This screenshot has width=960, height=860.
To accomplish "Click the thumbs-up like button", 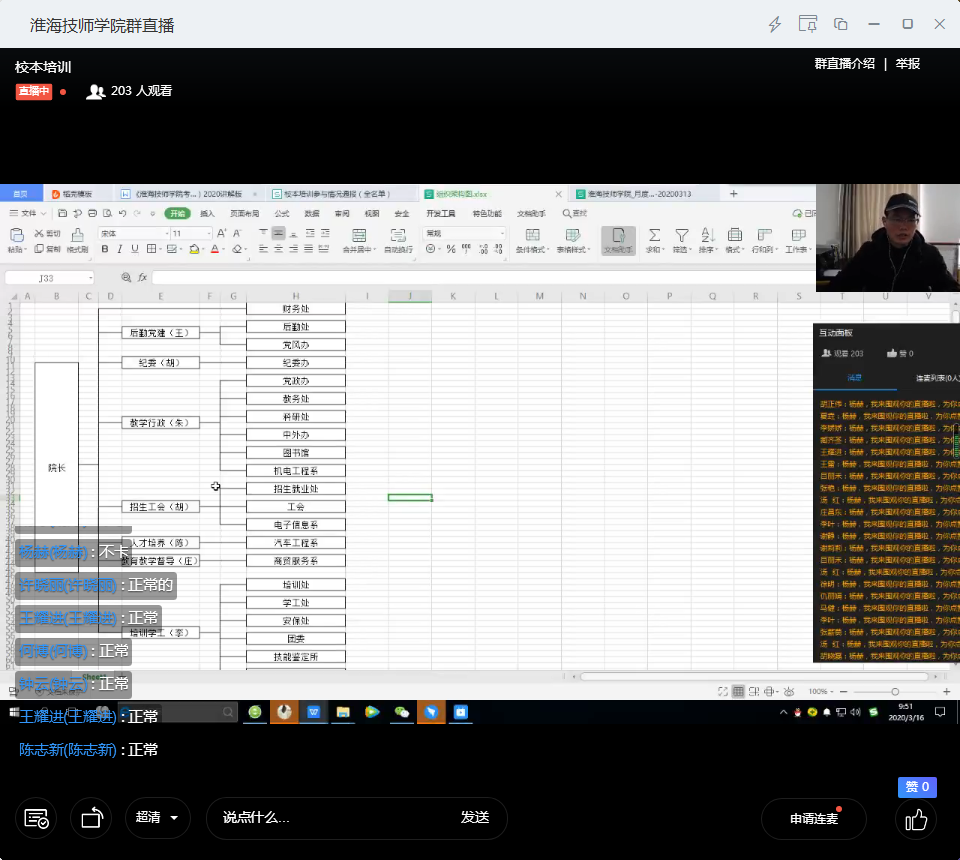I will click(916, 819).
